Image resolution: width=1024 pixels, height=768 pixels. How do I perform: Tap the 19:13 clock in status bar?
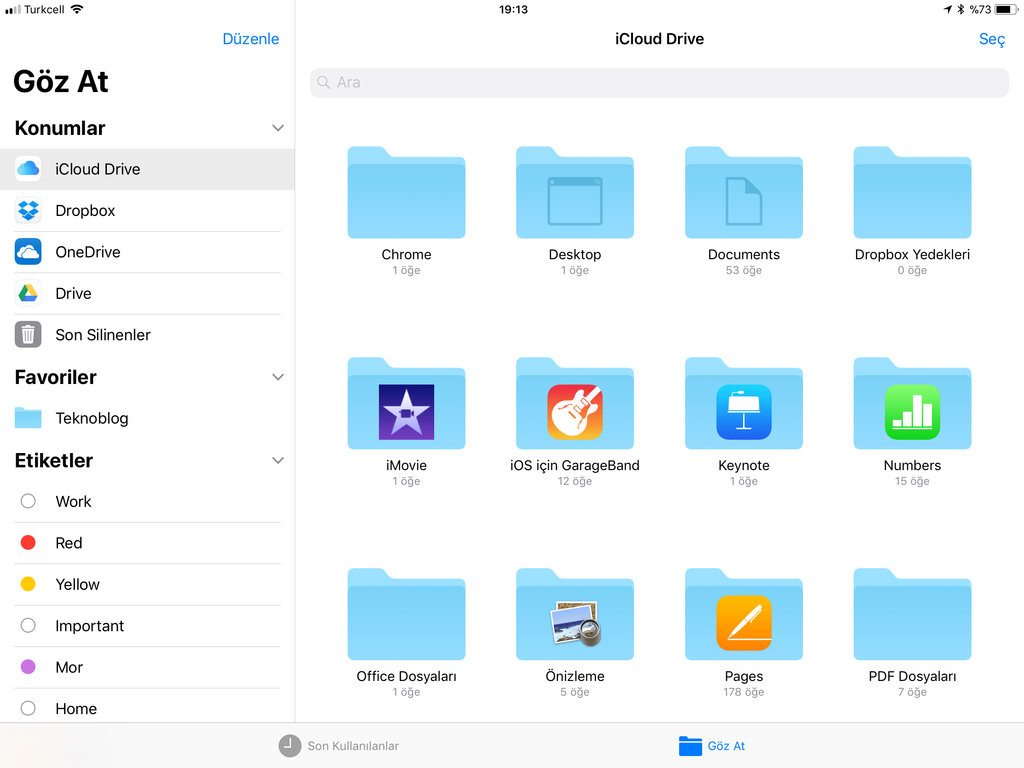(513, 9)
